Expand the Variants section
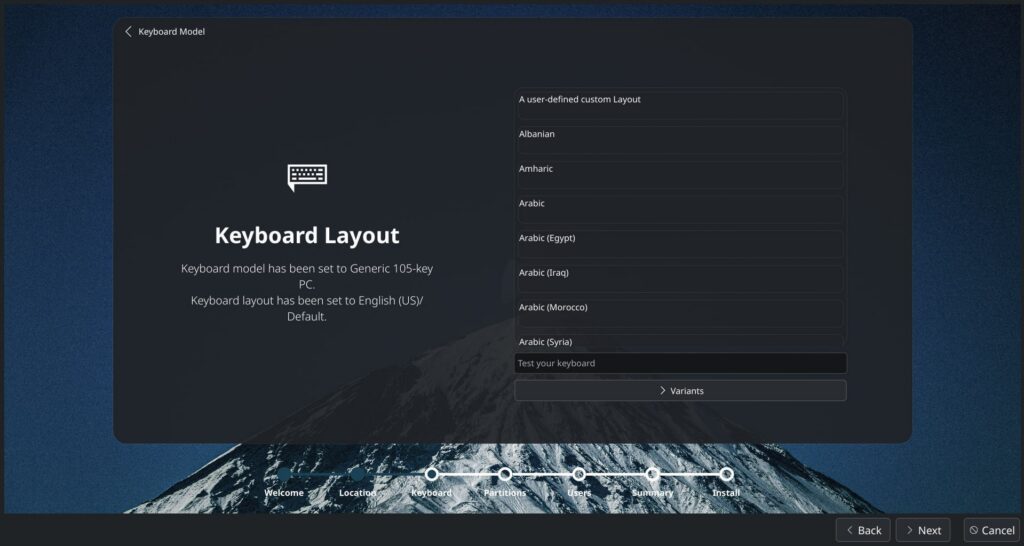Image resolution: width=1024 pixels, height=546 pixels. coord(680,391)
